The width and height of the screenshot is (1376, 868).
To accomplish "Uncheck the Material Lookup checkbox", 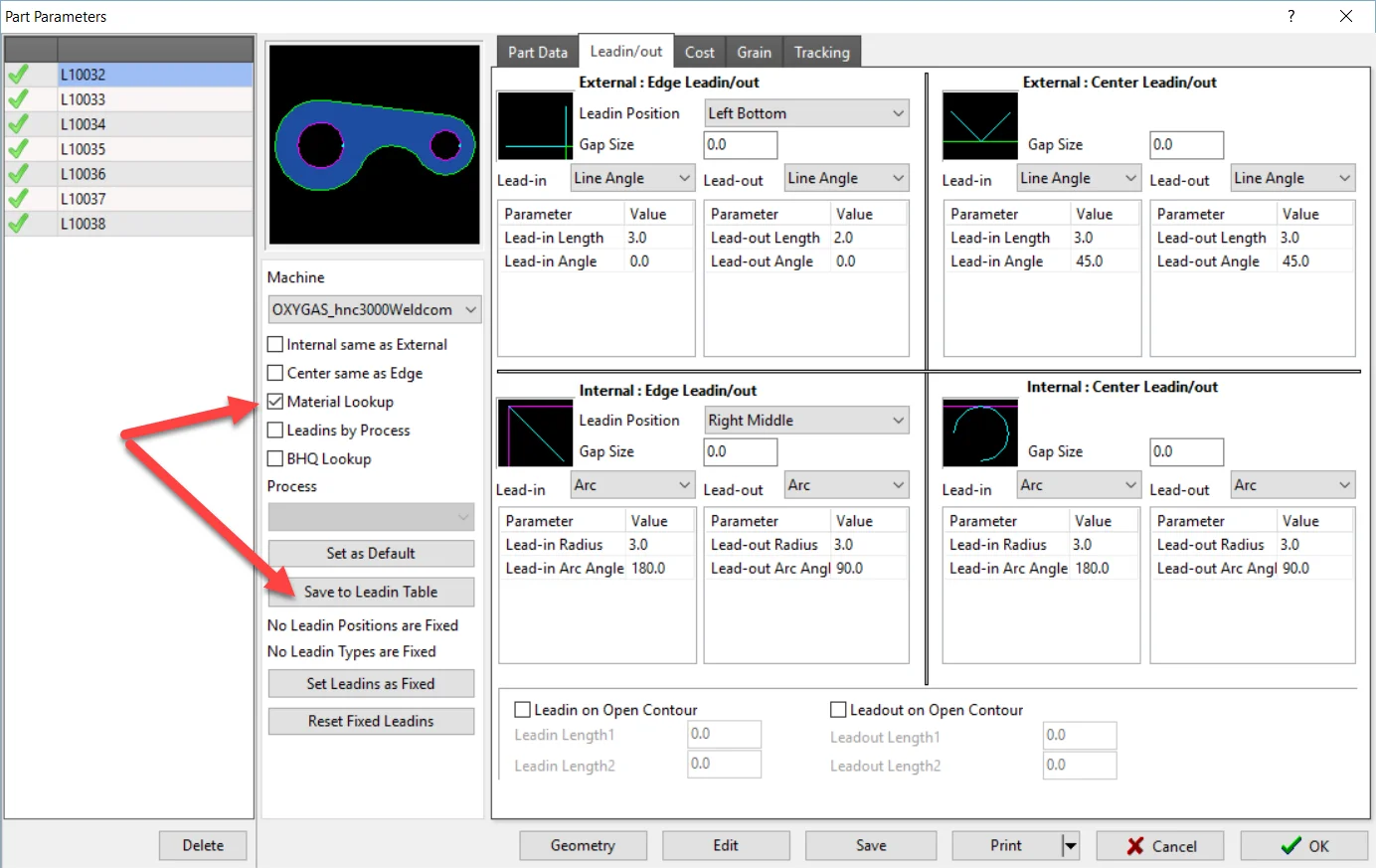I will [x=275, y=402].
